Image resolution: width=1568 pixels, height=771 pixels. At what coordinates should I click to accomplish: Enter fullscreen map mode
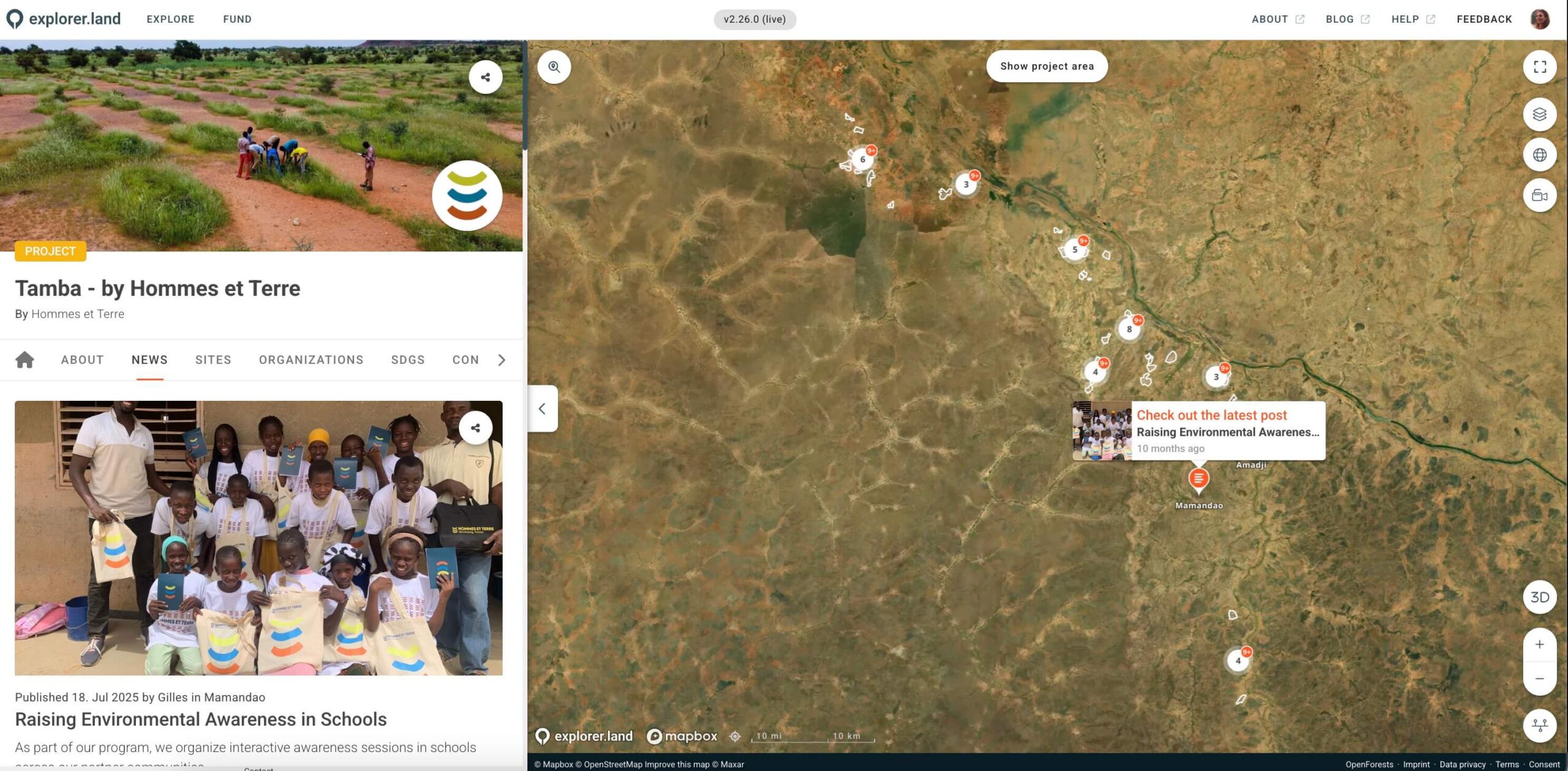point(1540,67)
